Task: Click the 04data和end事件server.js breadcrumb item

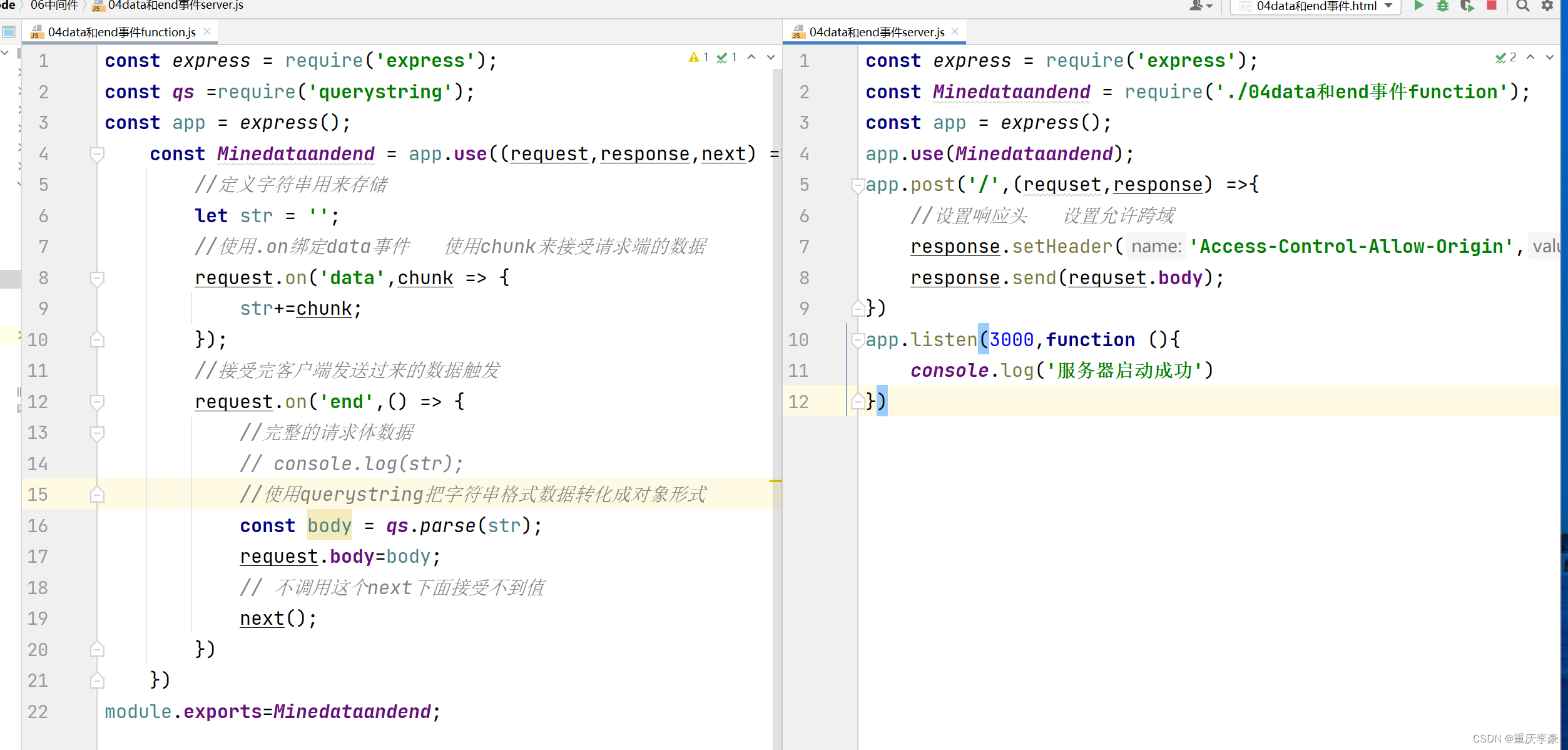Action: tap(168, 6)
